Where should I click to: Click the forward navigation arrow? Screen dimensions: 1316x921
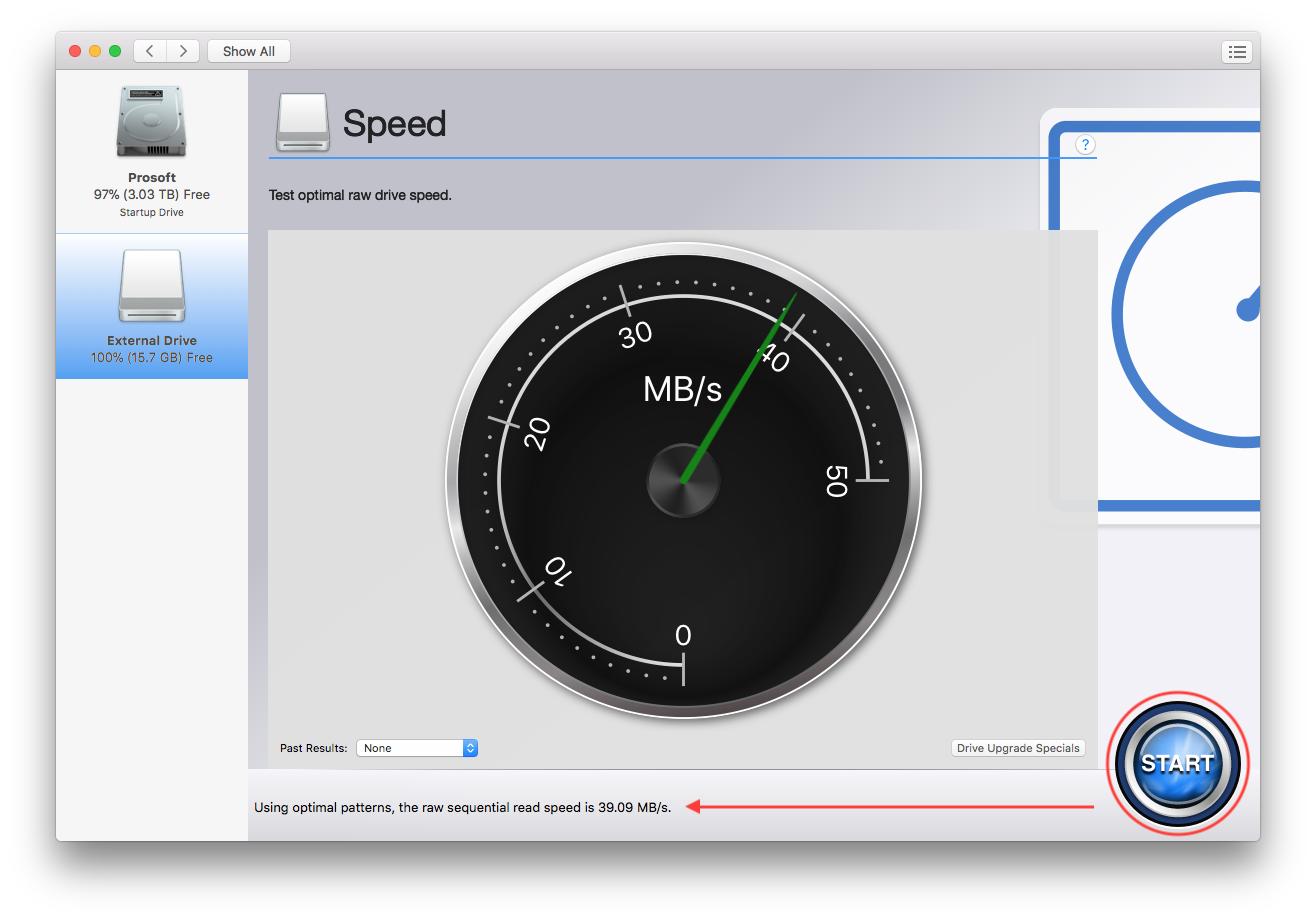183,51
